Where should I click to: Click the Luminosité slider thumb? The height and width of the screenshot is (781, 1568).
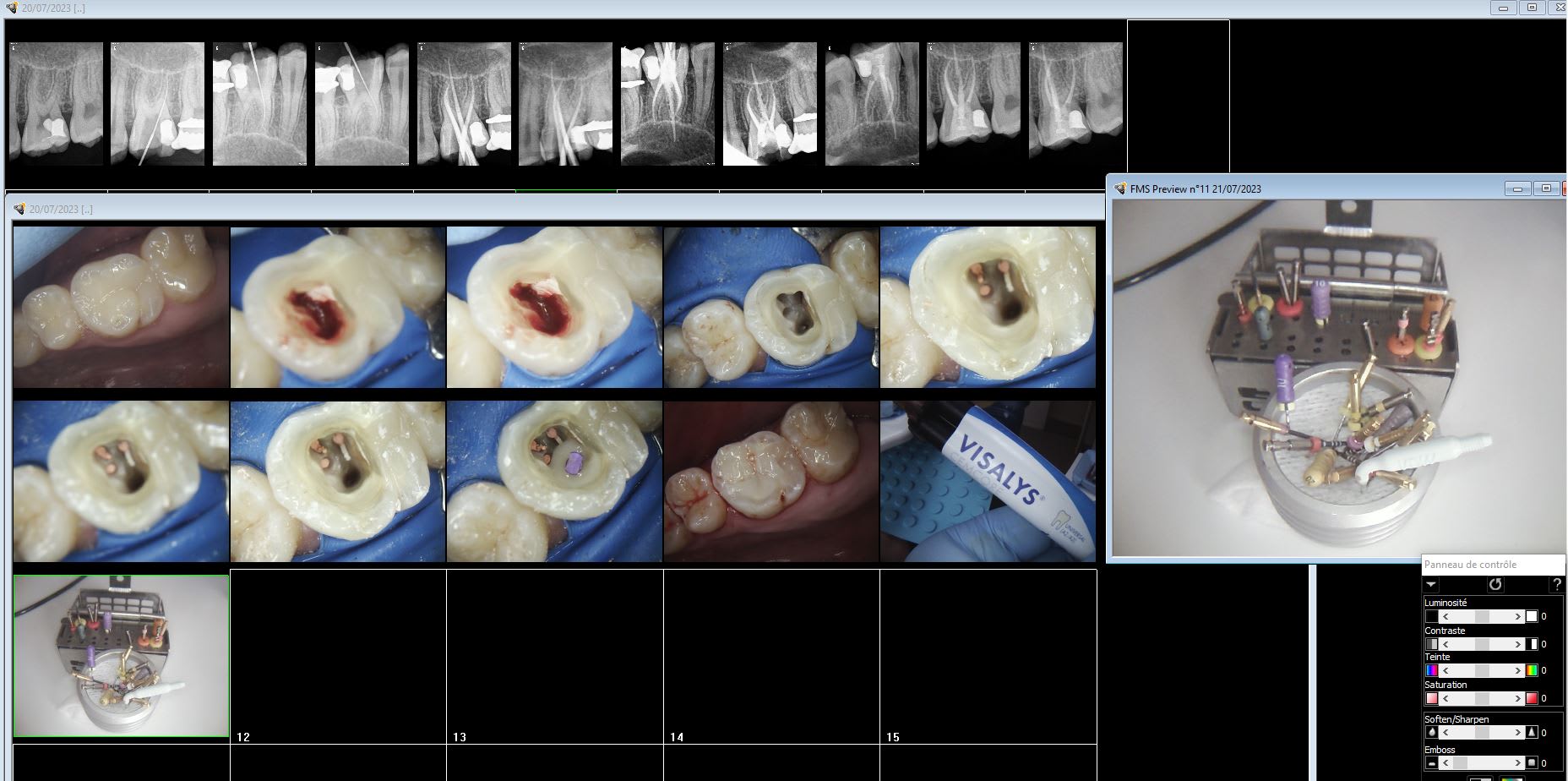[1482, 617]
